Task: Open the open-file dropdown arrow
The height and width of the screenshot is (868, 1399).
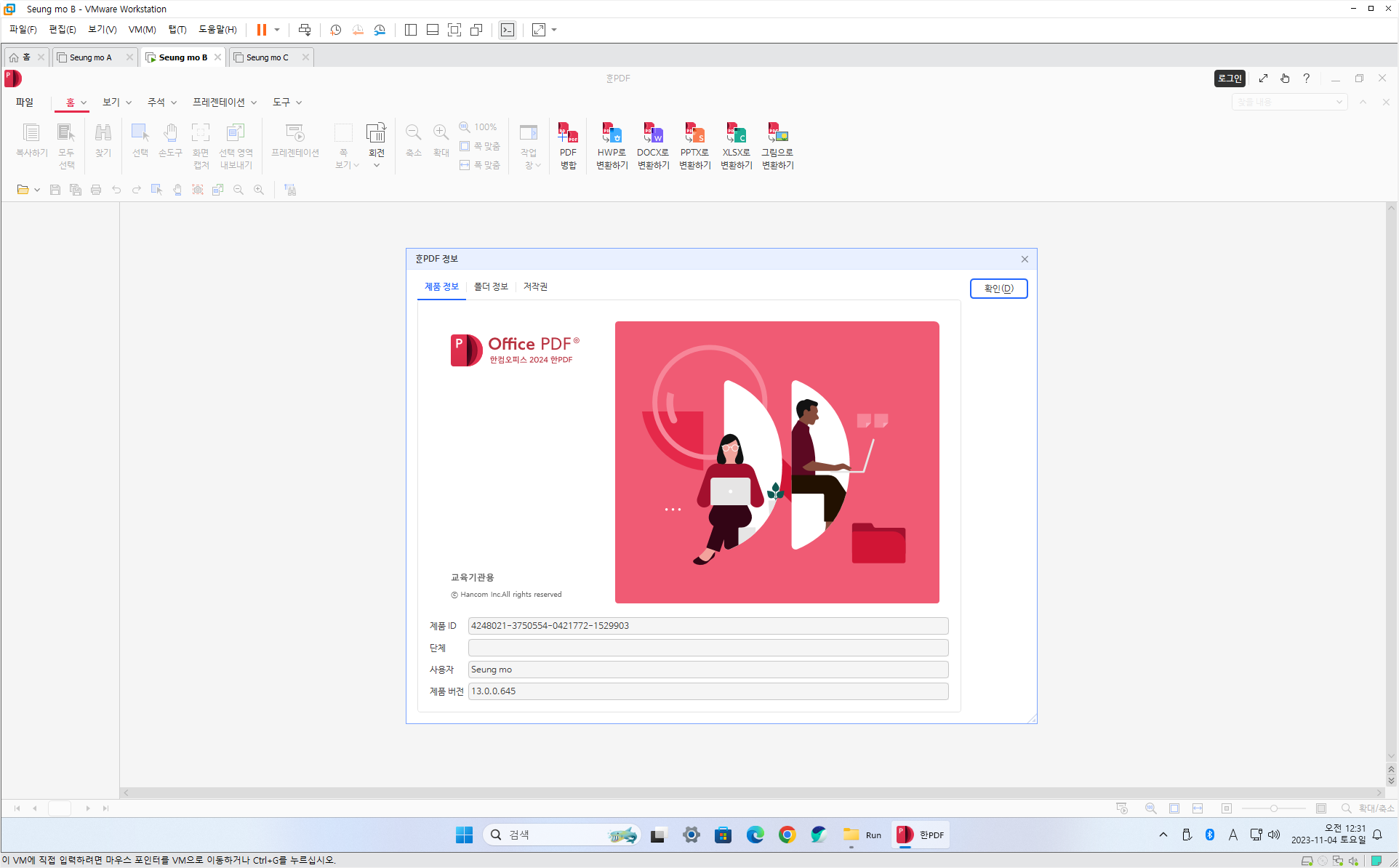Action: [x=37, y=190]
